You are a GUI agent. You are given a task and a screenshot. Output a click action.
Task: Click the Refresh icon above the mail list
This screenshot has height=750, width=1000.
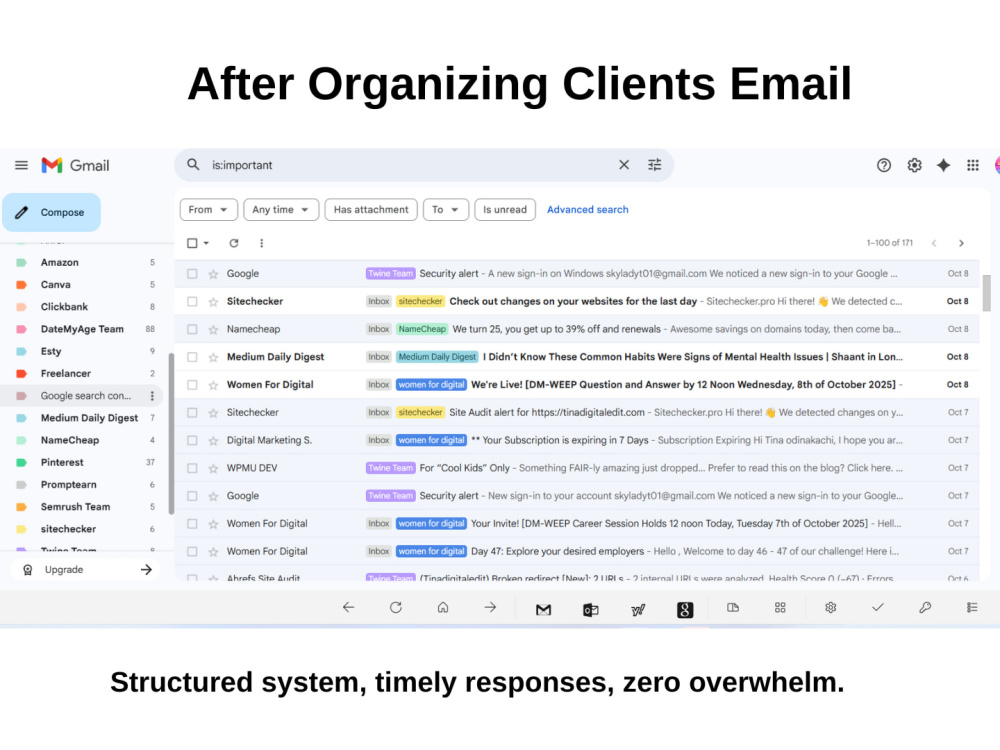pyautogui.click(x=234, y=243)
